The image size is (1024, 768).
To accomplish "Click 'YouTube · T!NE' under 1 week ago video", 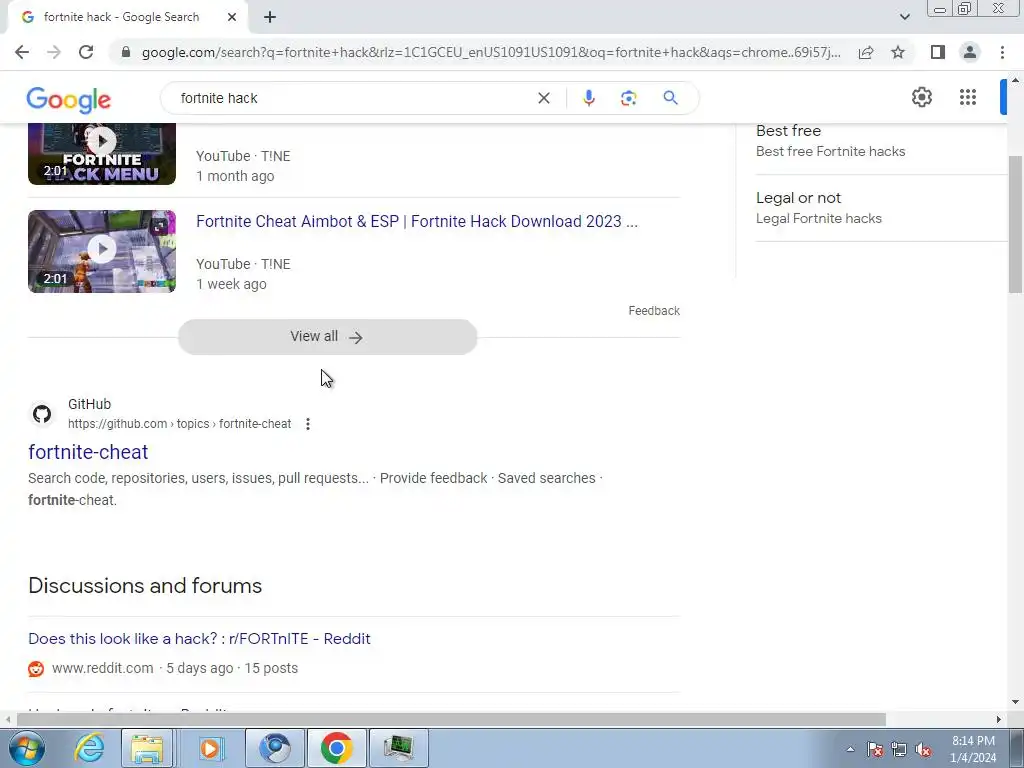I will coord(243,264).
